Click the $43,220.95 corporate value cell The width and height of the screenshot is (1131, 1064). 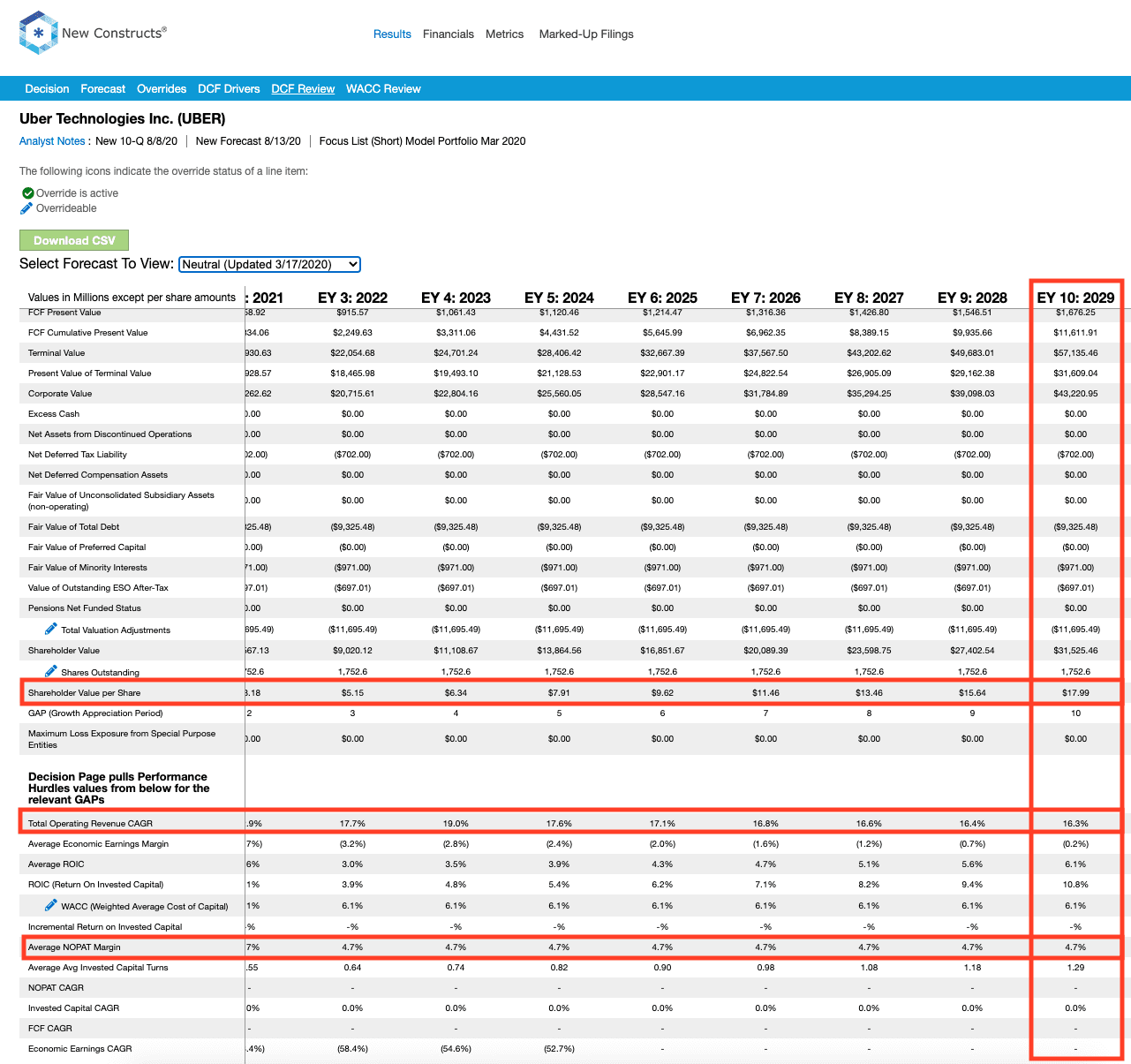[1075, 394]
